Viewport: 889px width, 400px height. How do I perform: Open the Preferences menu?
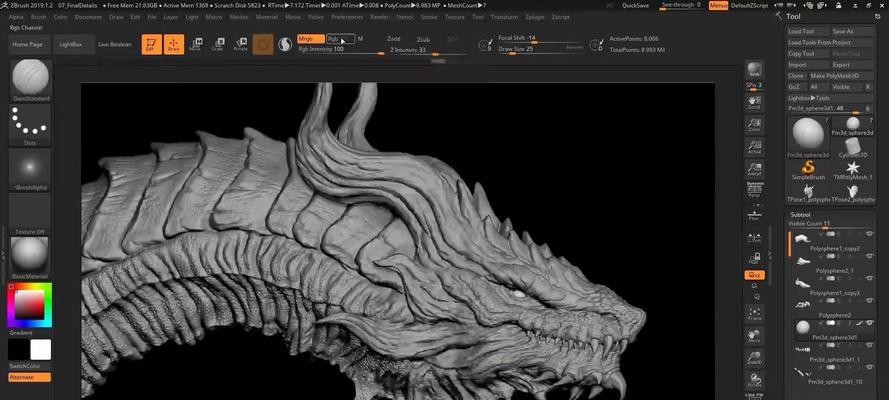point(347,17)
